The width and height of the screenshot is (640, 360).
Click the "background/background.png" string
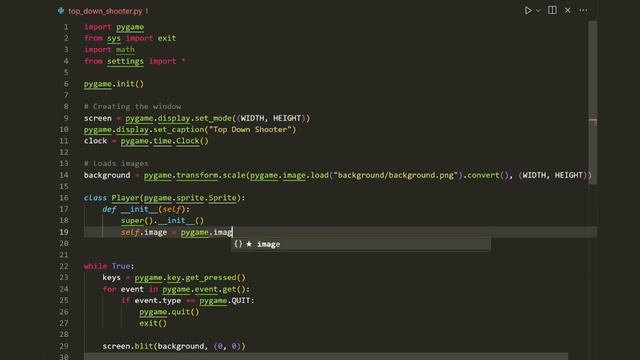(396, 175)
